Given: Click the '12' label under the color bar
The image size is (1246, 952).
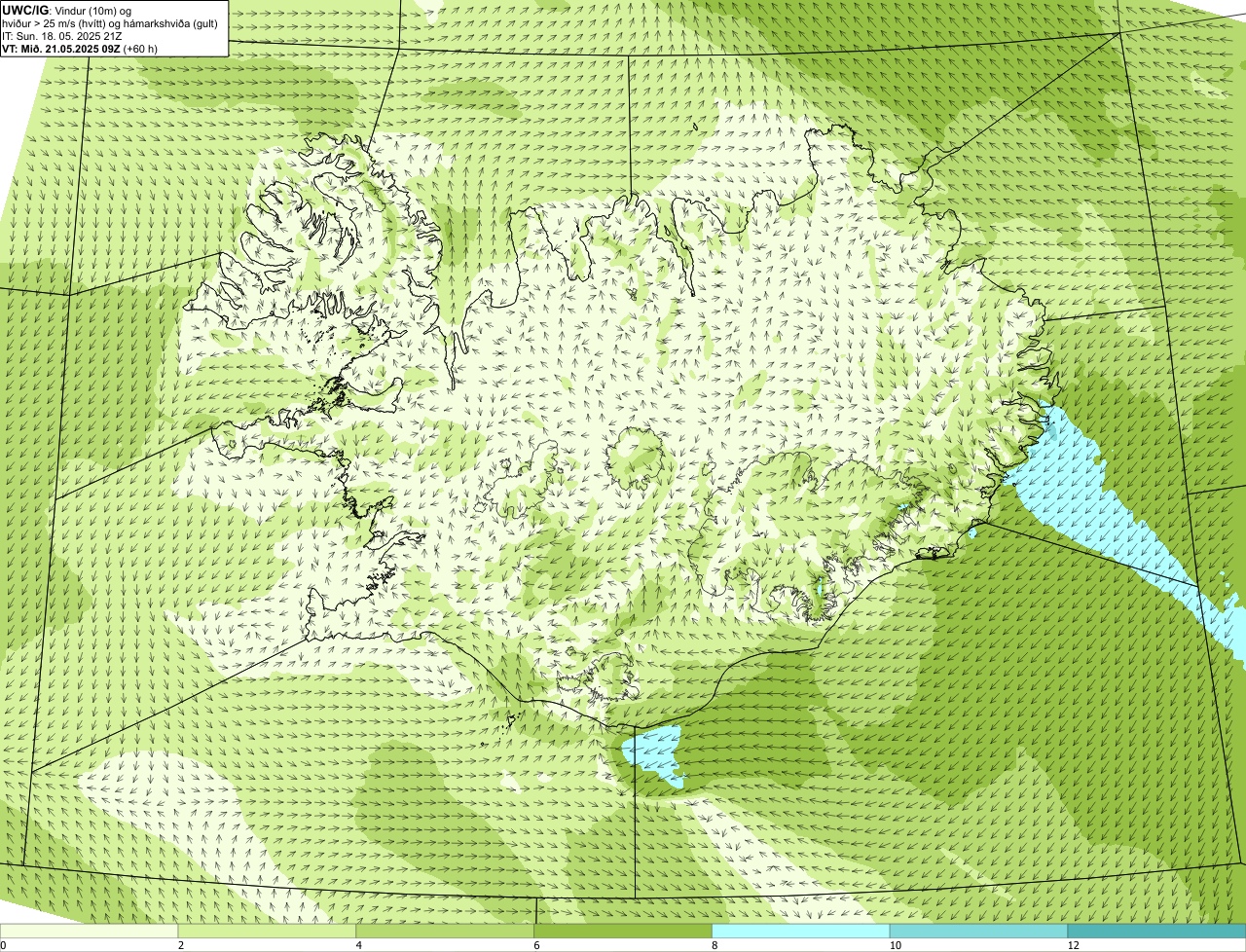Looking at the screenshot, I should click(x=1074, y=945).
